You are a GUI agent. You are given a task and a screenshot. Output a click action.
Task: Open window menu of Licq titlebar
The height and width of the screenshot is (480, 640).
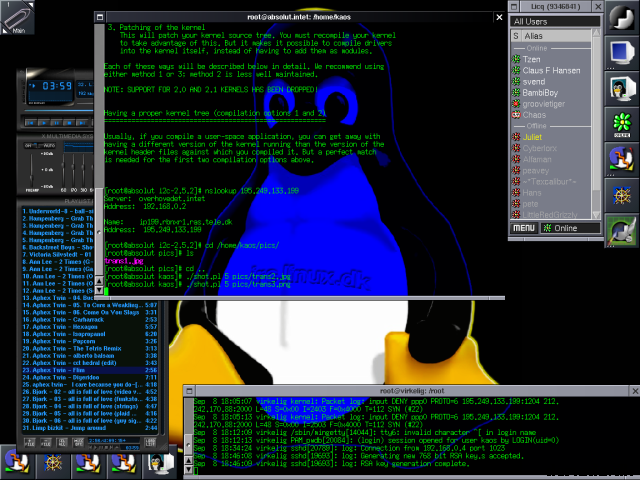pos(514,7)
